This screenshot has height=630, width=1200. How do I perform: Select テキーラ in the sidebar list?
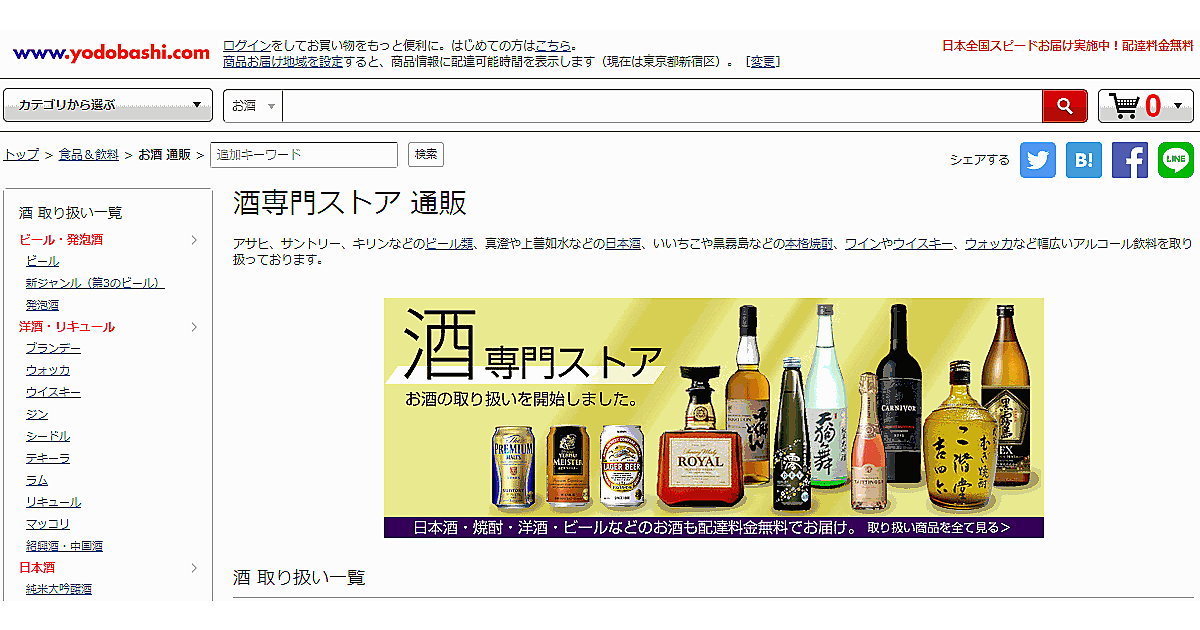[x=48, y=458]
